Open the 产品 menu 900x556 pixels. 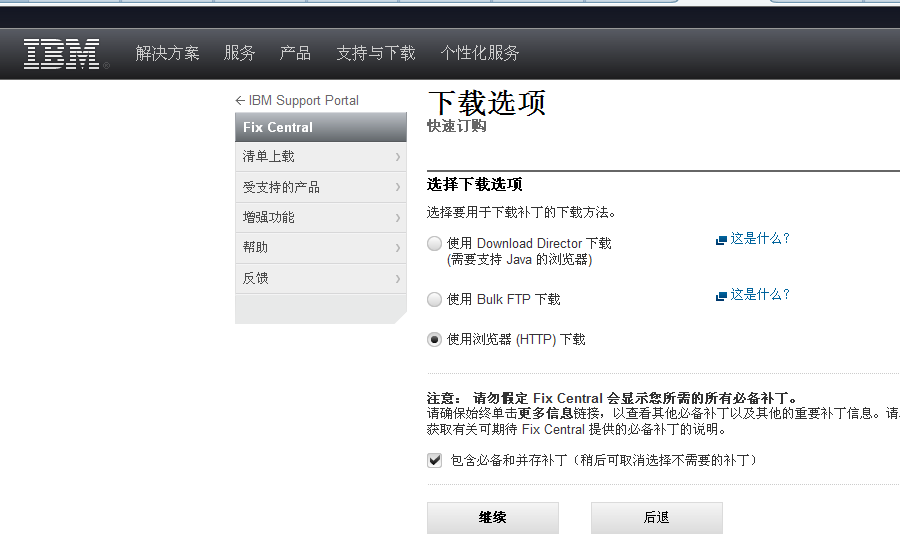point(295,53)
